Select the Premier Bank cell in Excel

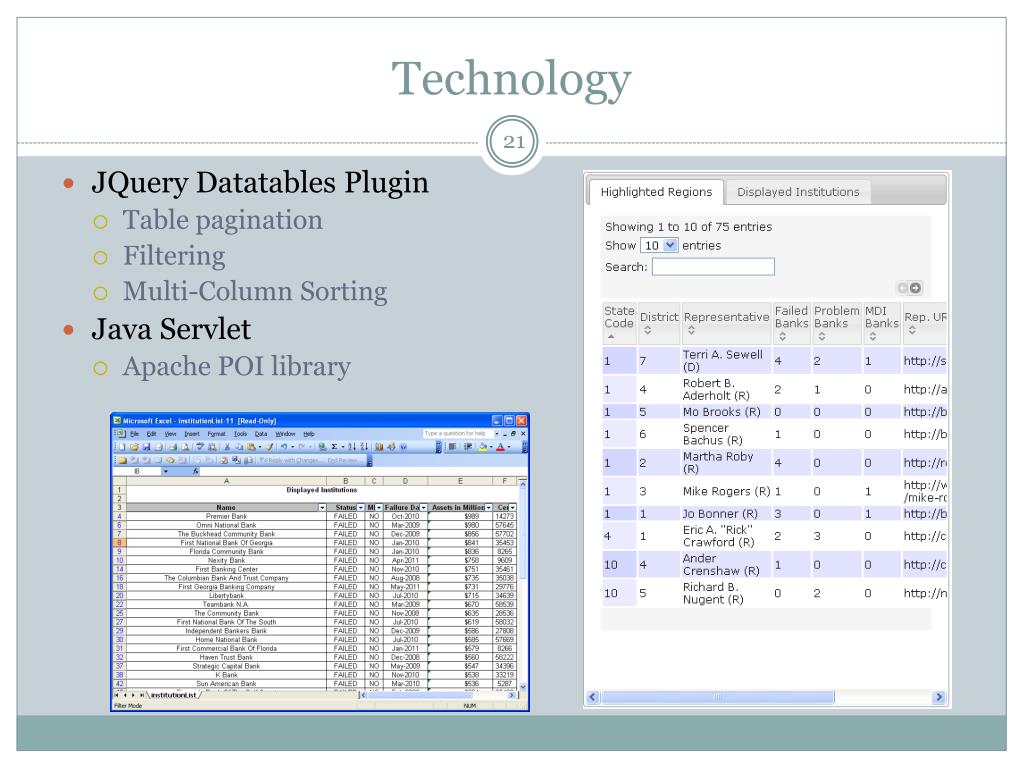[x=226, y=517]
